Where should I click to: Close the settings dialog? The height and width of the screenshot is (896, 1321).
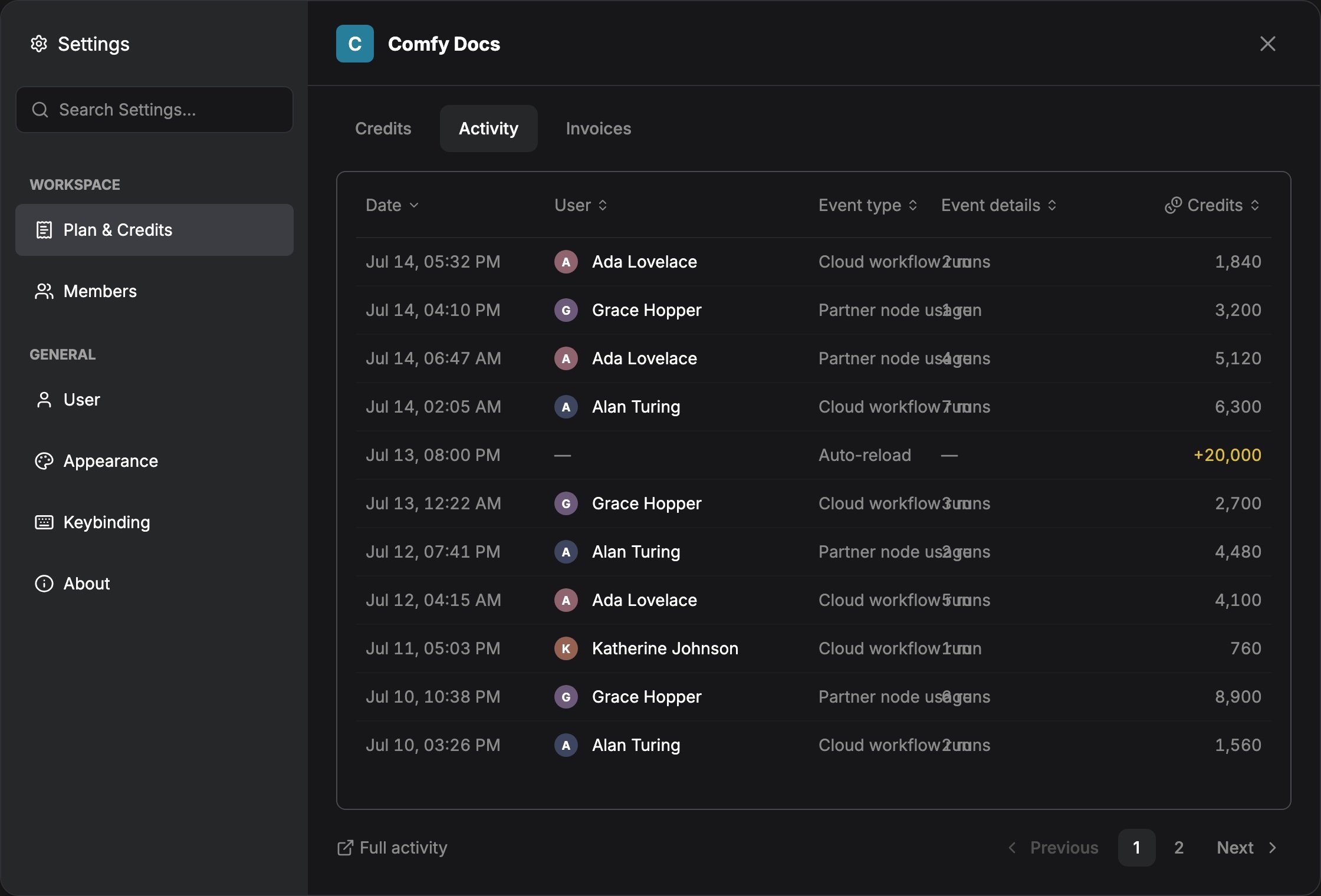coord(1268,44)
